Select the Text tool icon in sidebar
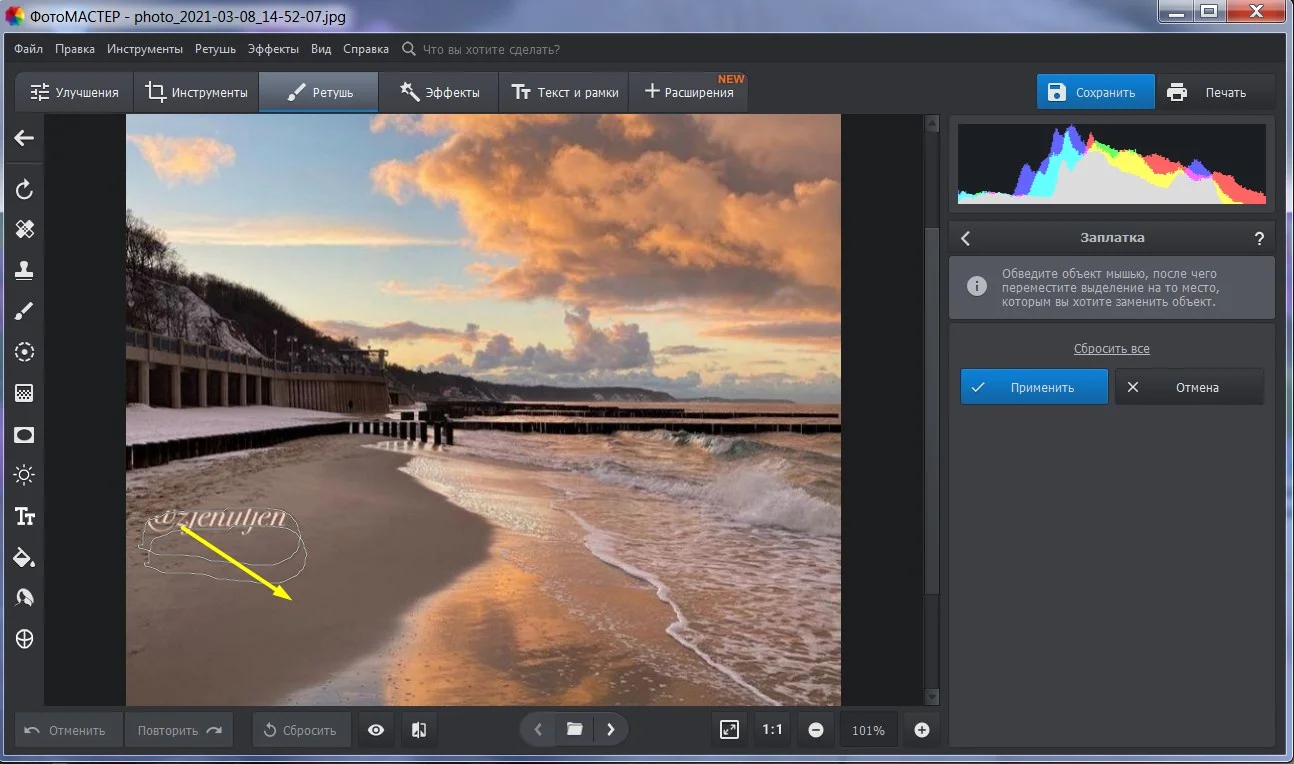1294x764 pixels. click(25, 516)
